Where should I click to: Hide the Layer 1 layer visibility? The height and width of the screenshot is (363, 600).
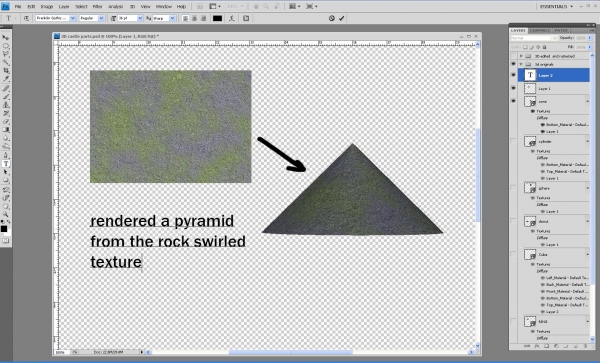(514, 88)
